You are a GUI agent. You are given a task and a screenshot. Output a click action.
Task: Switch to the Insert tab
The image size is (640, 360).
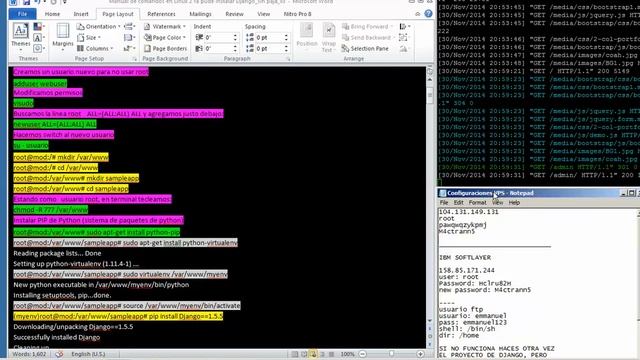[81, 14]
